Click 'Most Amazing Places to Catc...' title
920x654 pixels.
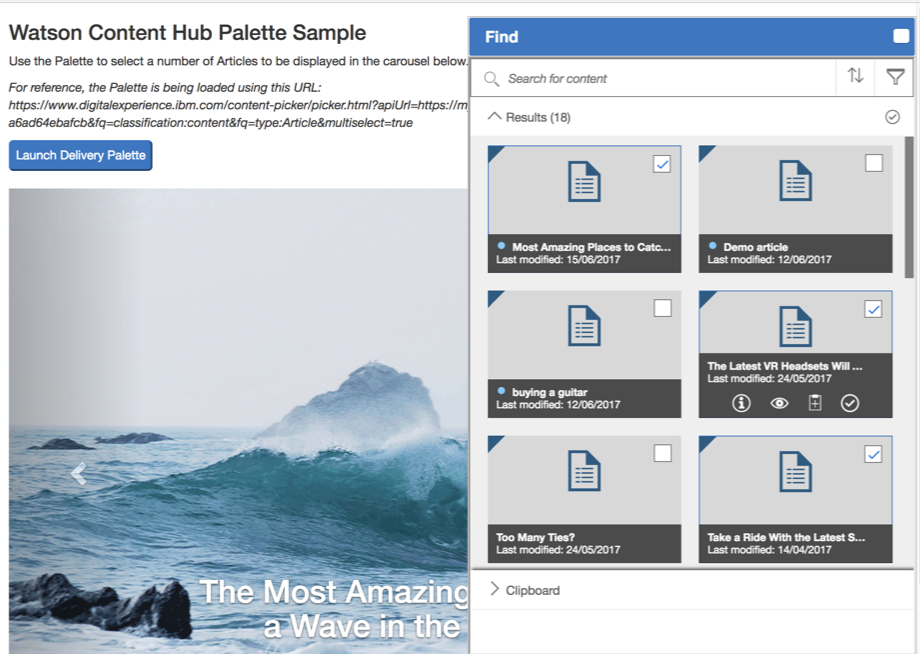point(591,247)
